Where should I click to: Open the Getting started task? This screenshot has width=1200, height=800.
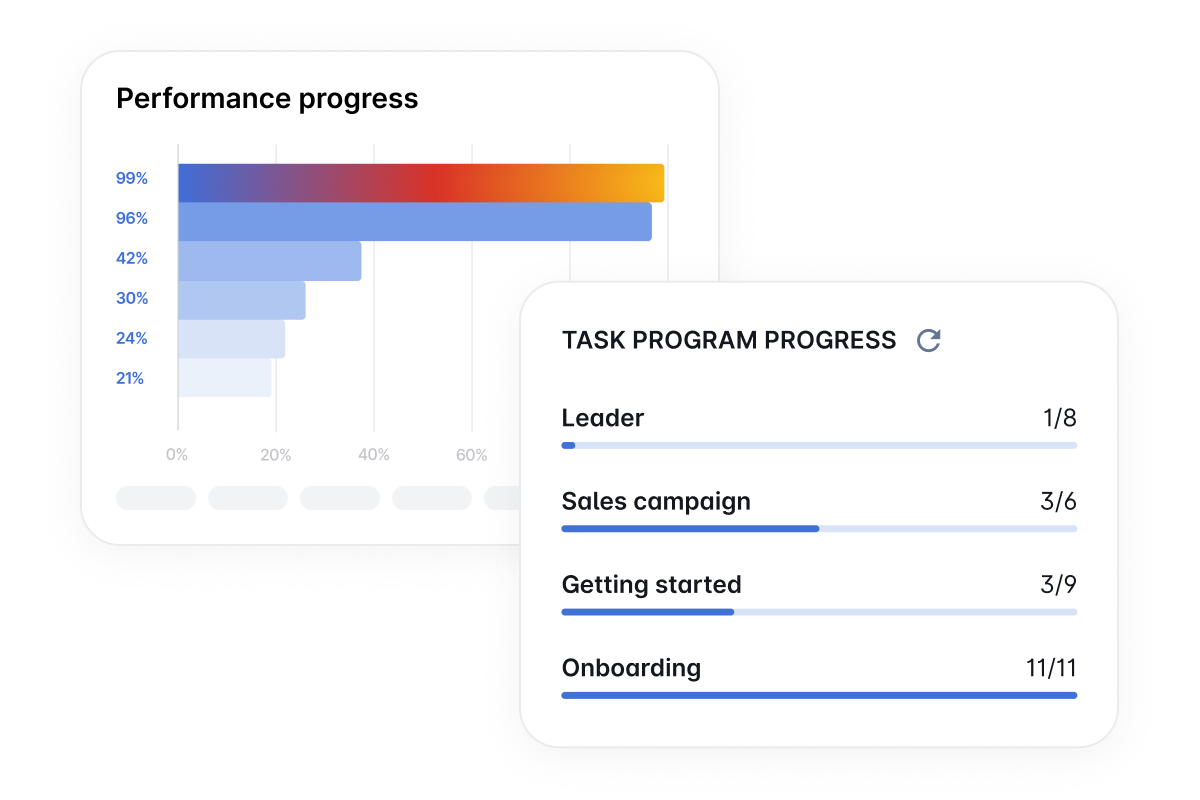point(651,584)
